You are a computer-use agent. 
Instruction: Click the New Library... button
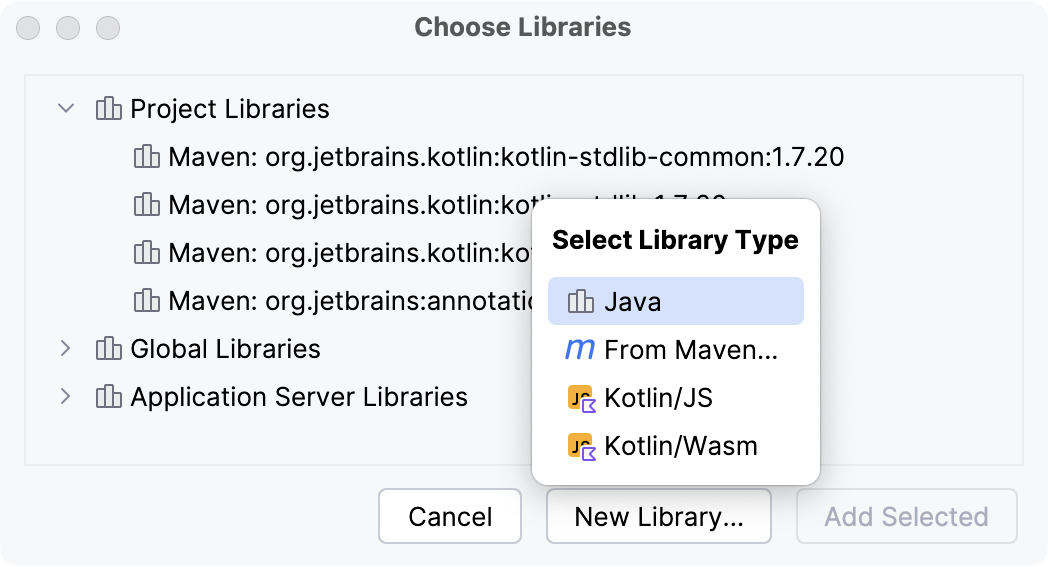tap(659, 517)
